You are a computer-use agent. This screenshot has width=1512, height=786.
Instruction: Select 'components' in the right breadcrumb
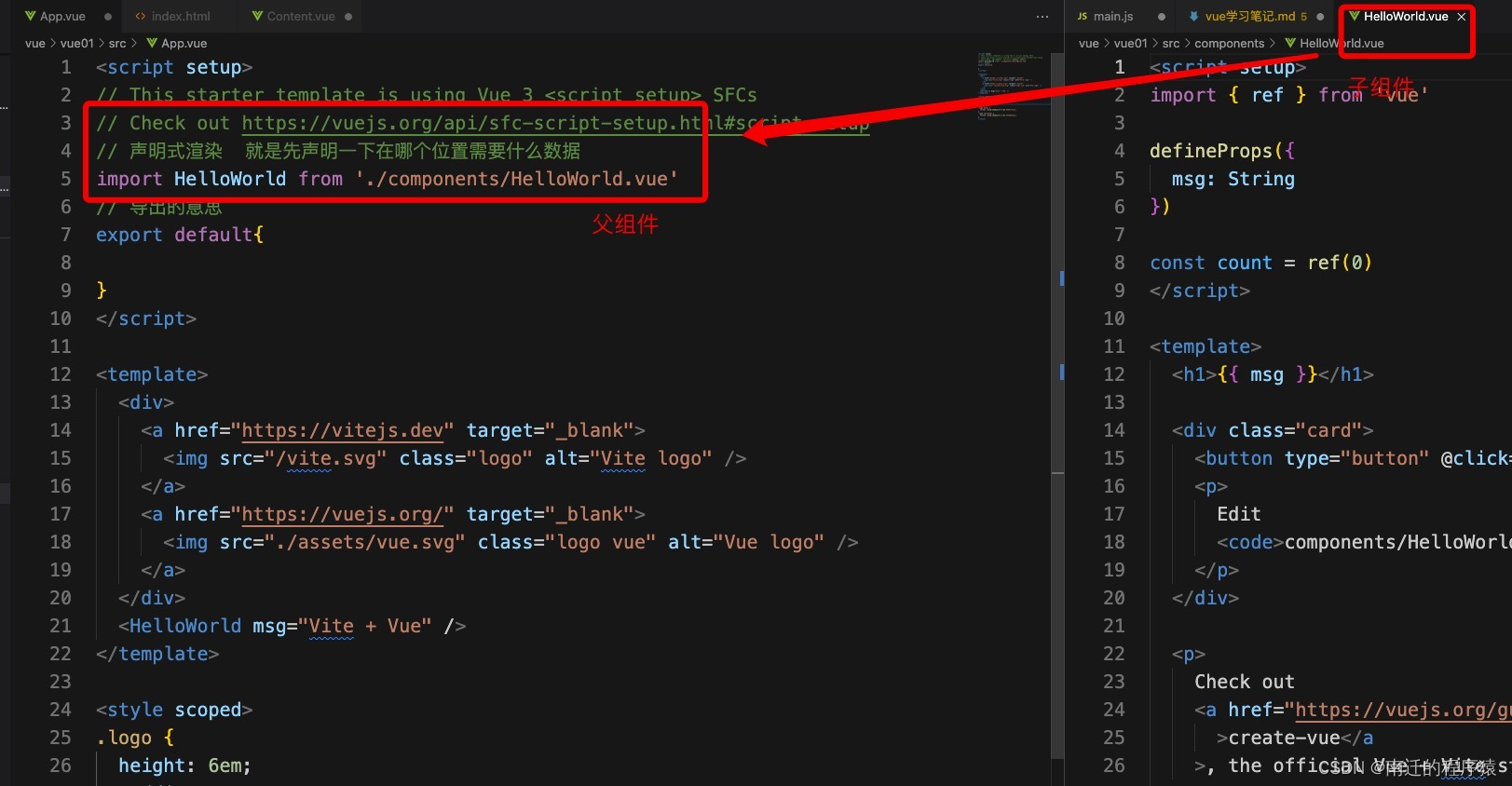(x=1230, y=43)
